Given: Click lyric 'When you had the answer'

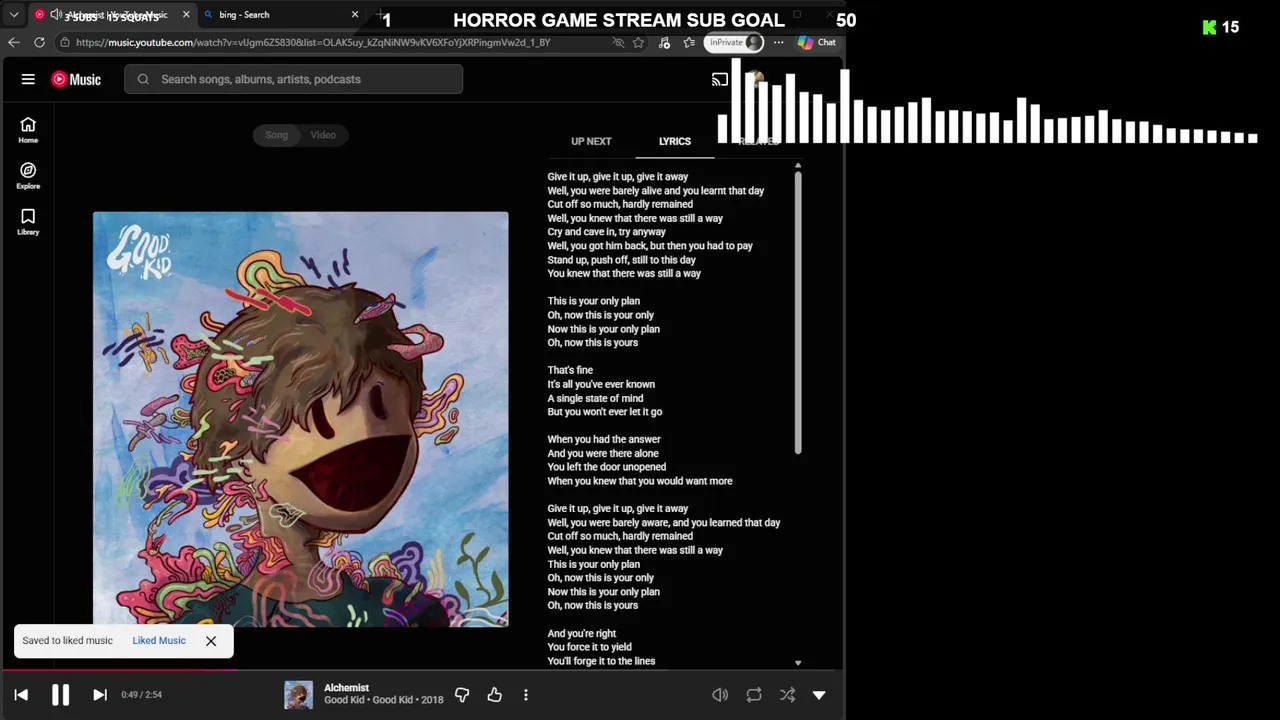Looking at the screenshot, I should click(604, 439).
